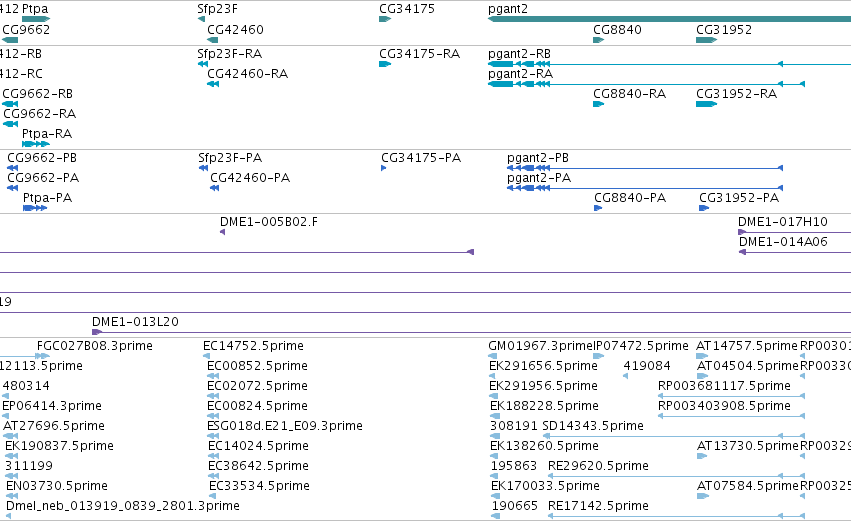Click the EK138260.5prime EST label
The image size is (851, 521).
coord(544,446)
